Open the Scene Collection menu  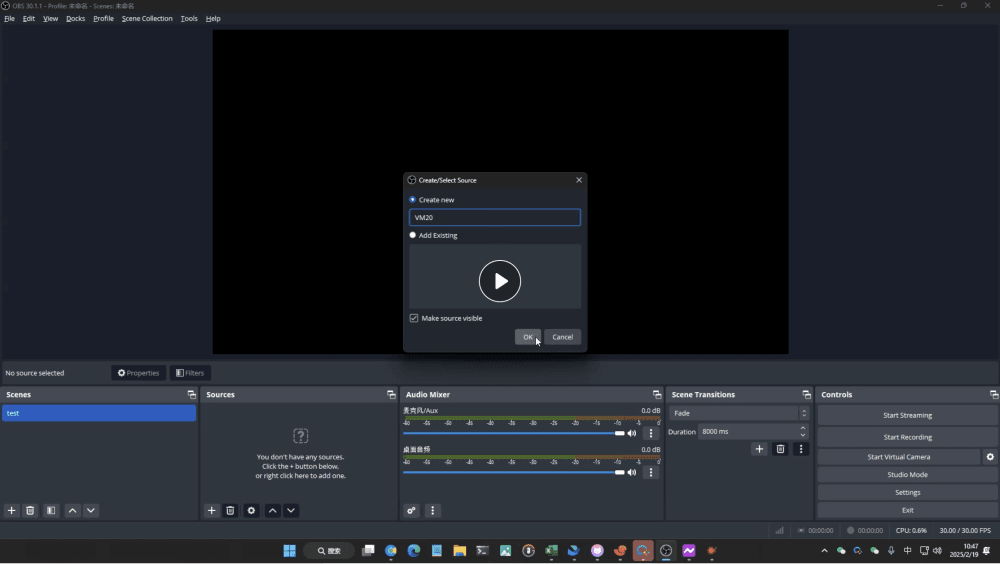coord(147,19)
